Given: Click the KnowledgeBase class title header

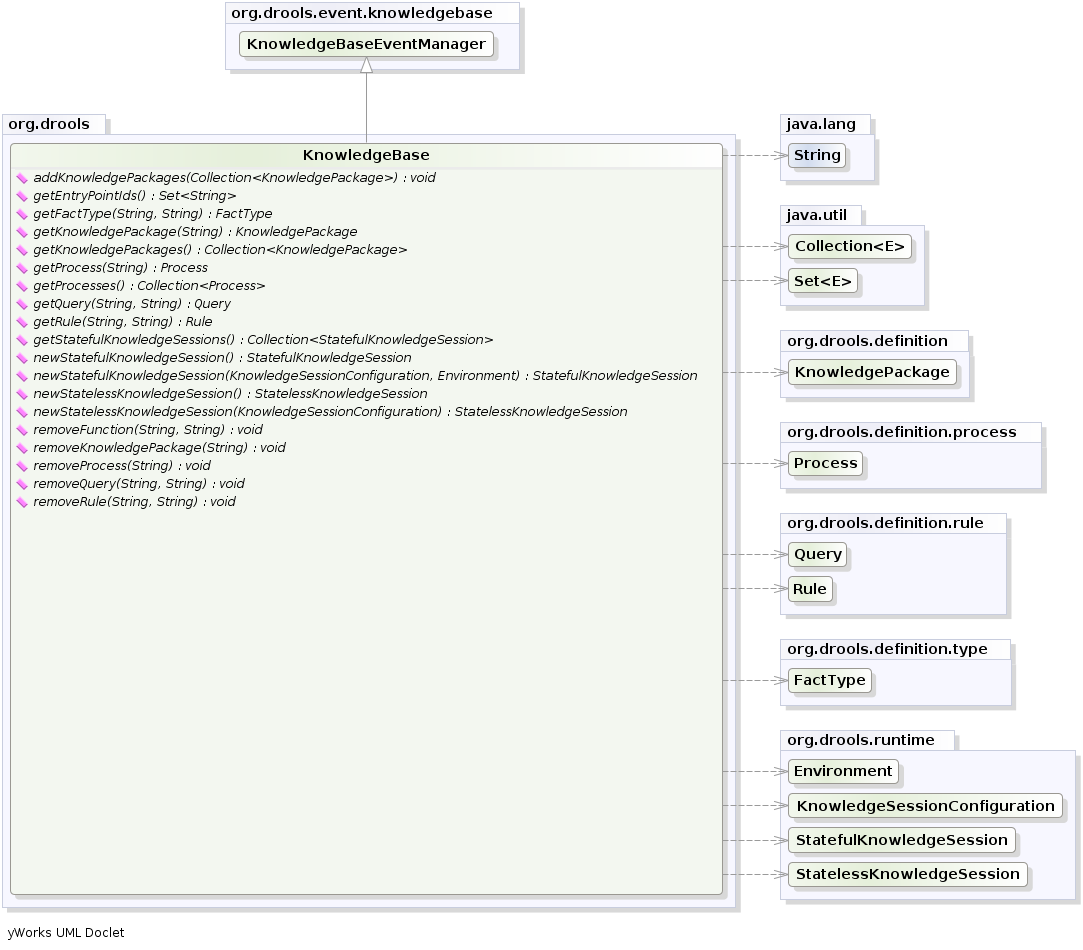Looking at the screenshot, I should pos(366,156).
